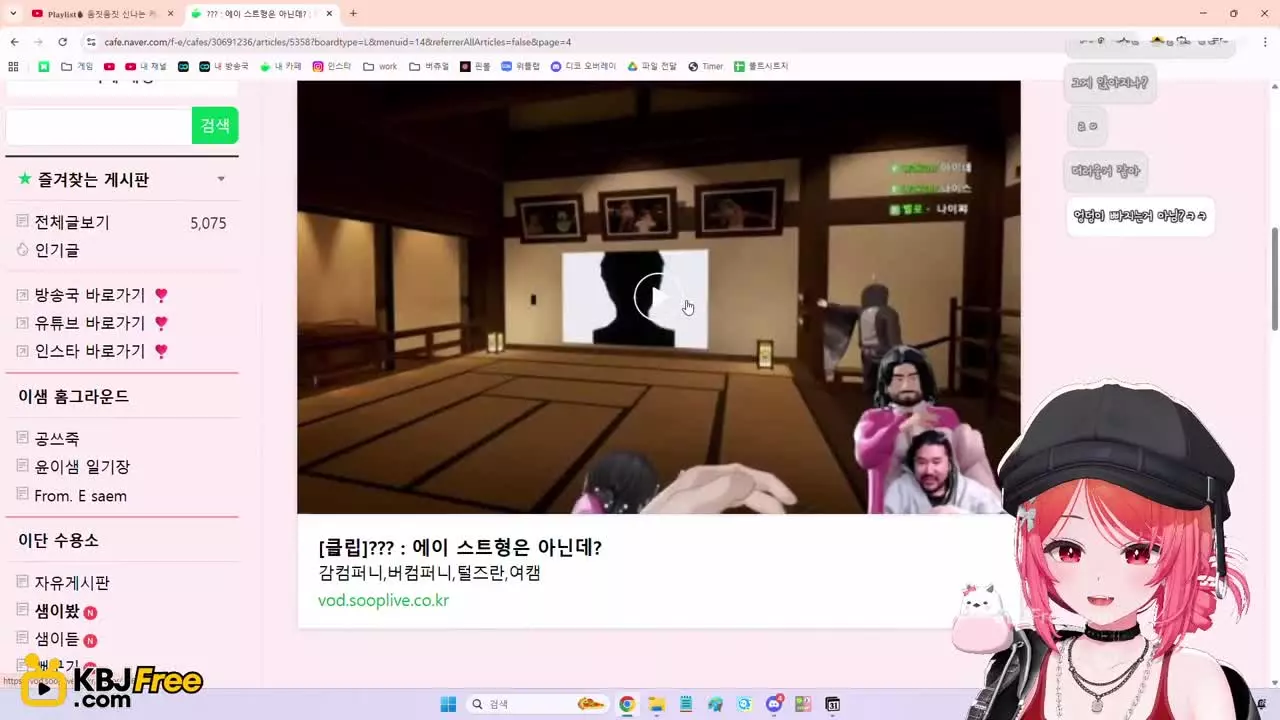Click the 이샘 홈그라운드 section heading
Viewport: 1280px width, 720px height.
click(74, 396)
